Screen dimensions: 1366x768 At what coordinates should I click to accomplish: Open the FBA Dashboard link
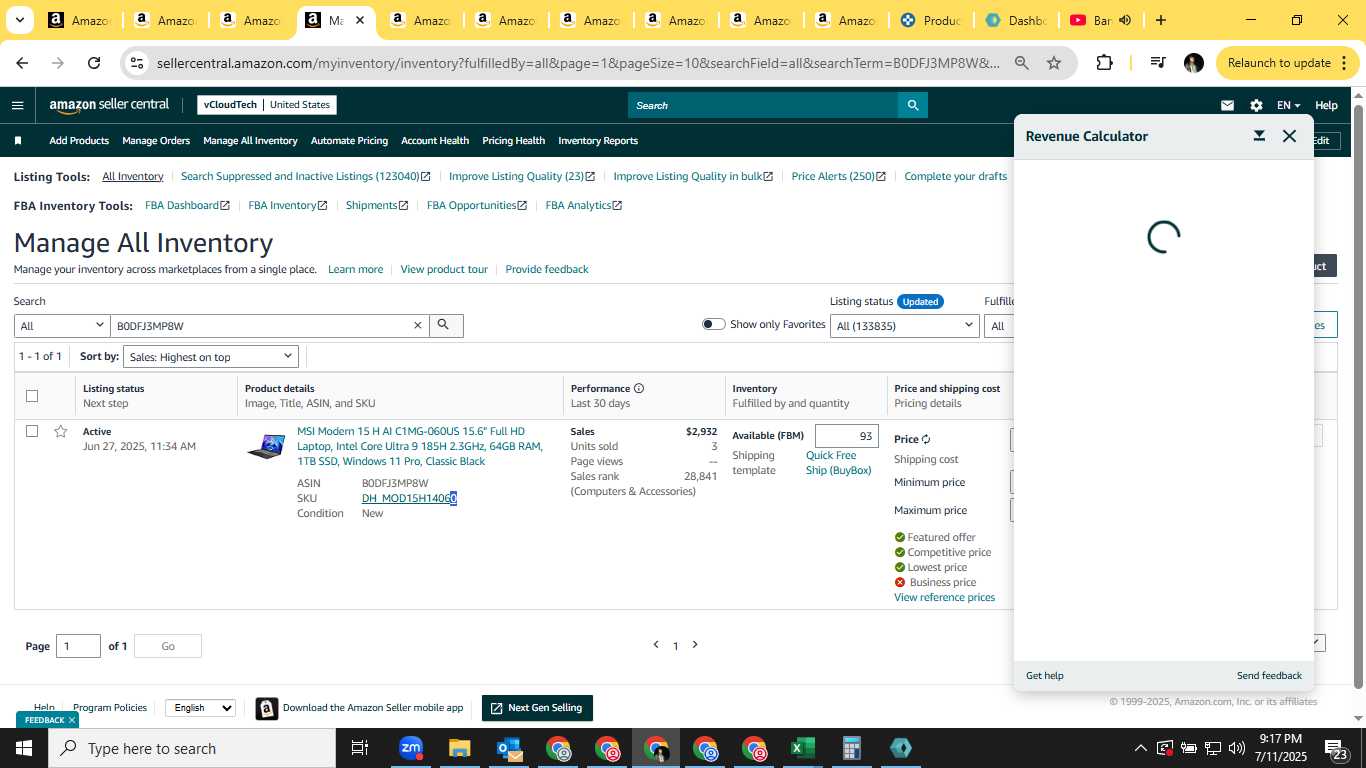pyautogui.click(x=187, y=205)
